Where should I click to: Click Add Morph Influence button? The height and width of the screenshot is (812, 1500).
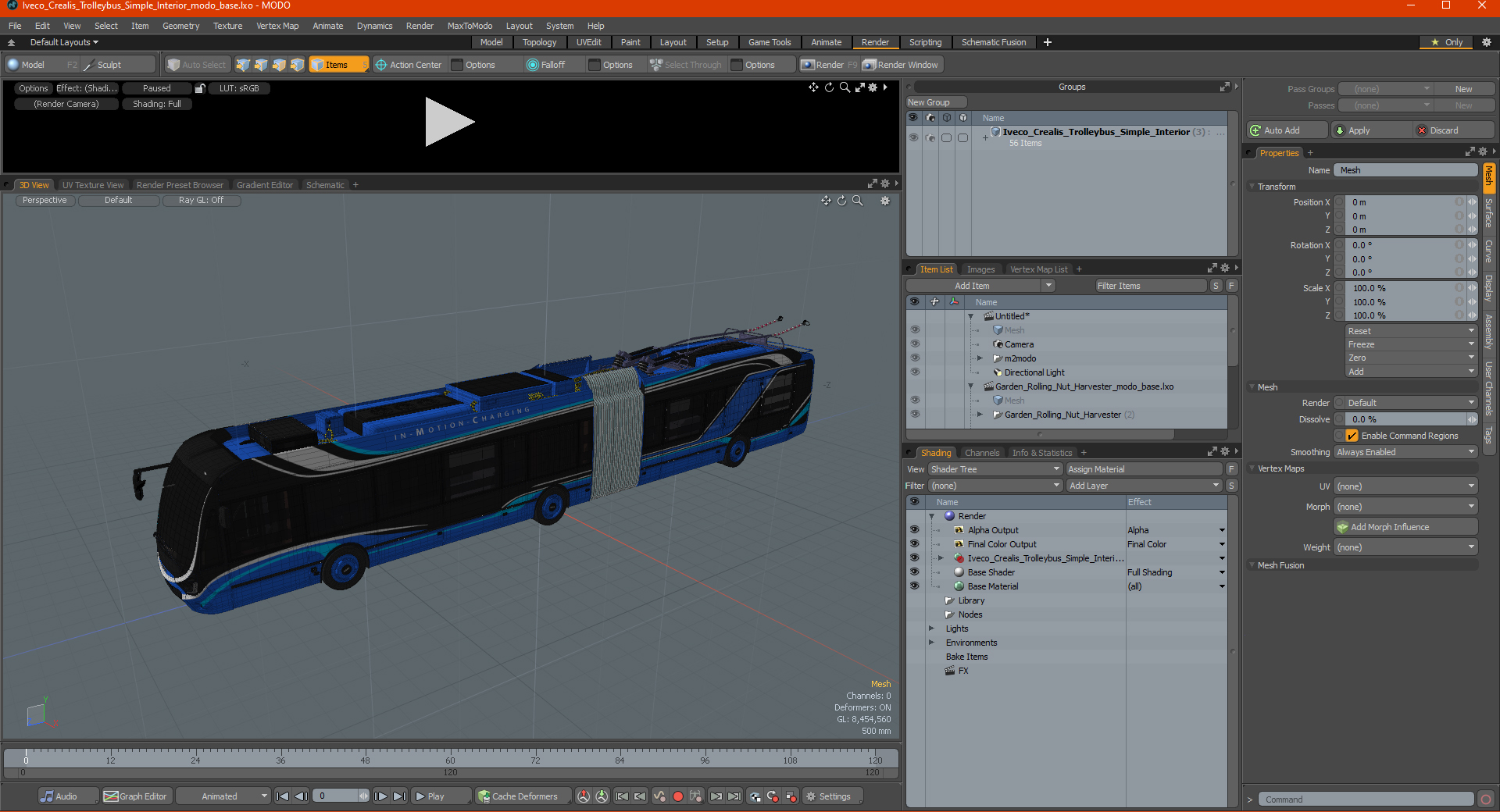point(1405,527)
